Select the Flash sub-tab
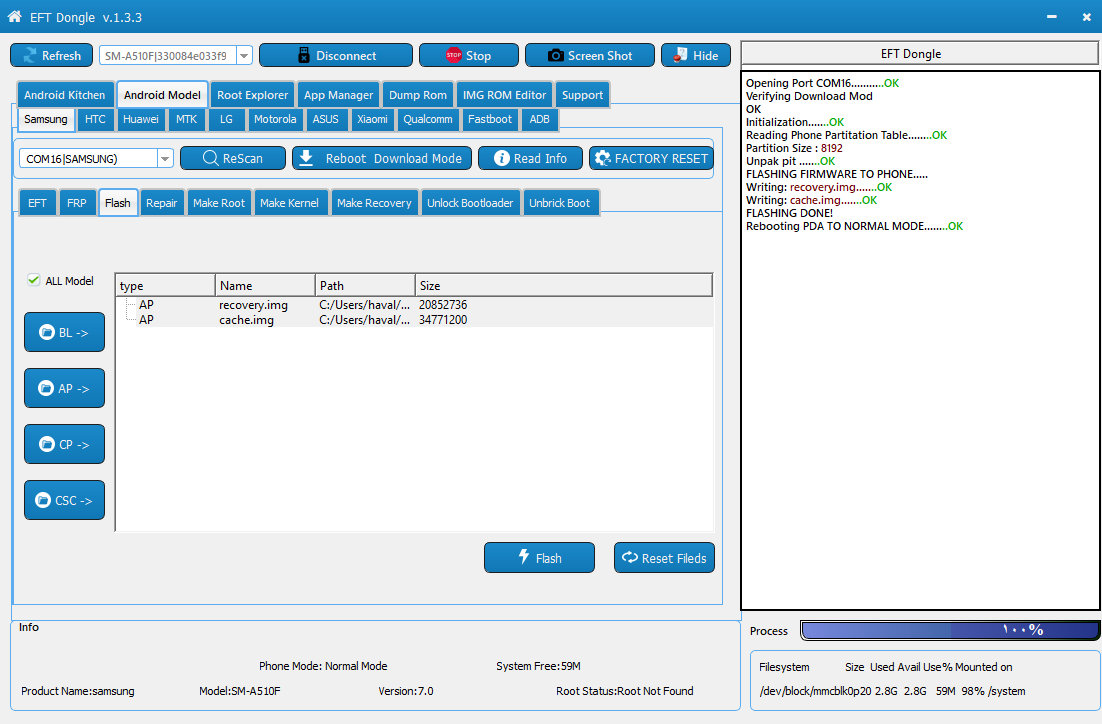 coord(118,203)
